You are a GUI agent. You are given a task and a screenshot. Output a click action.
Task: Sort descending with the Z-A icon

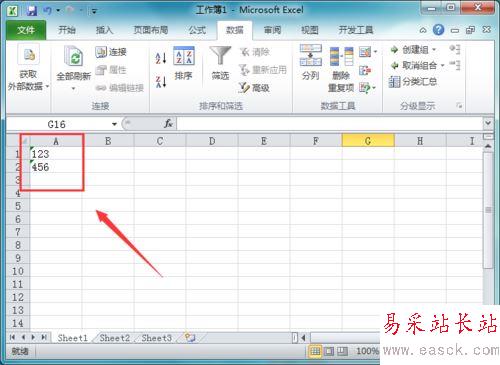pyautogui.click(x=161, y=82)
